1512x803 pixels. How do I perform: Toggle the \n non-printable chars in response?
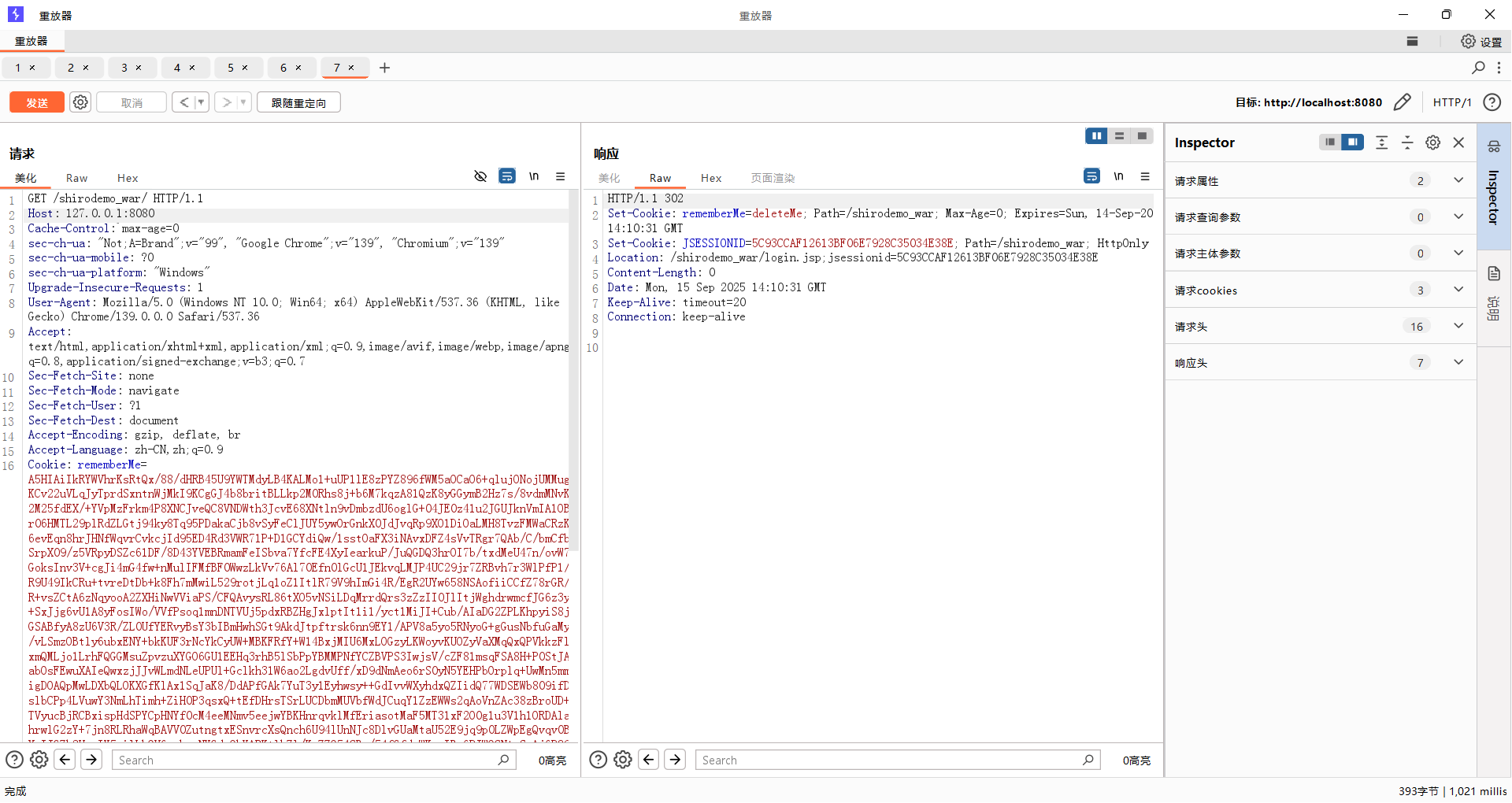tap(1118, 176)
